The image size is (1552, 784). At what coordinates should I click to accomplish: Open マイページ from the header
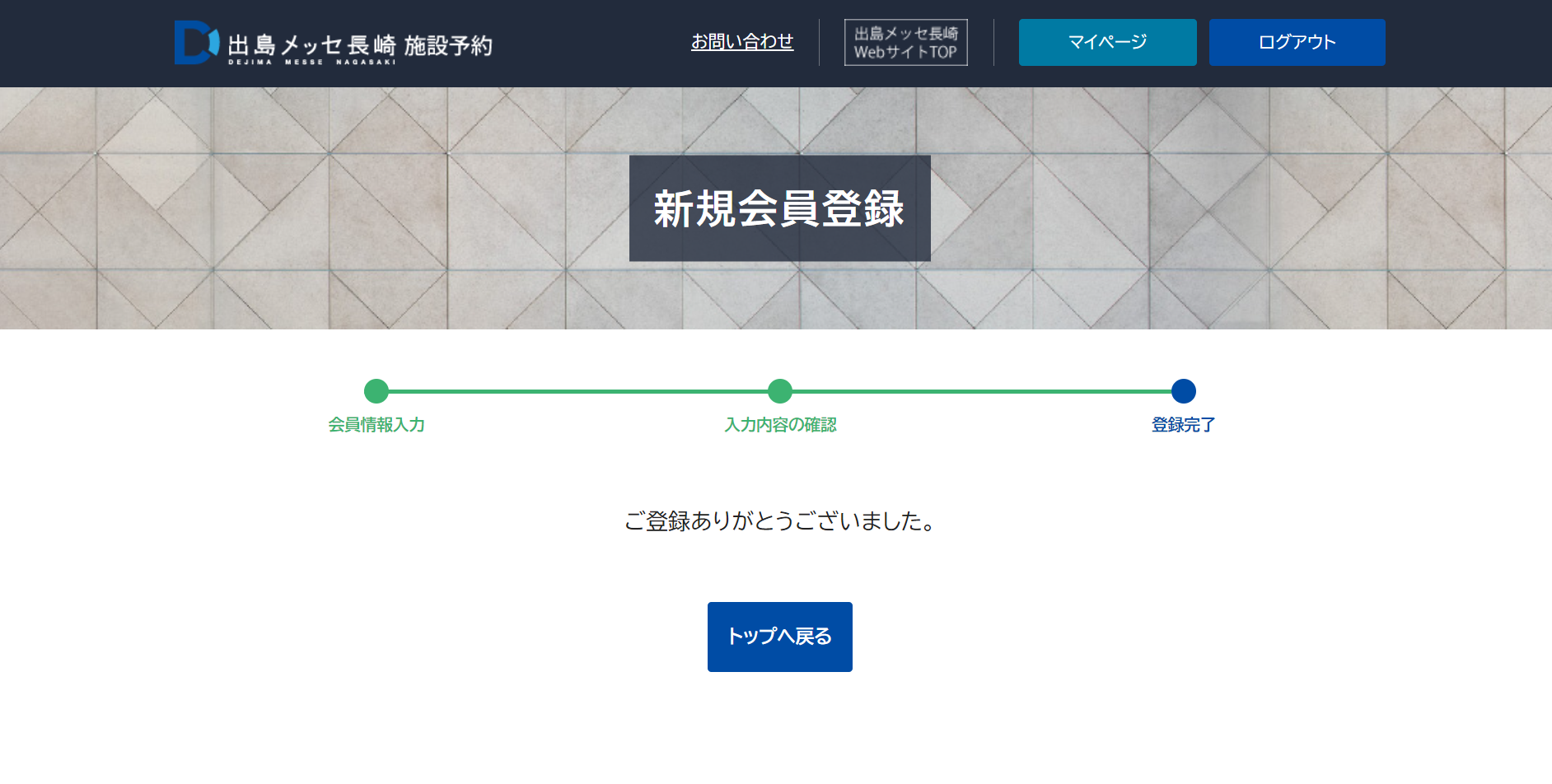click(x=1107, y=43)
